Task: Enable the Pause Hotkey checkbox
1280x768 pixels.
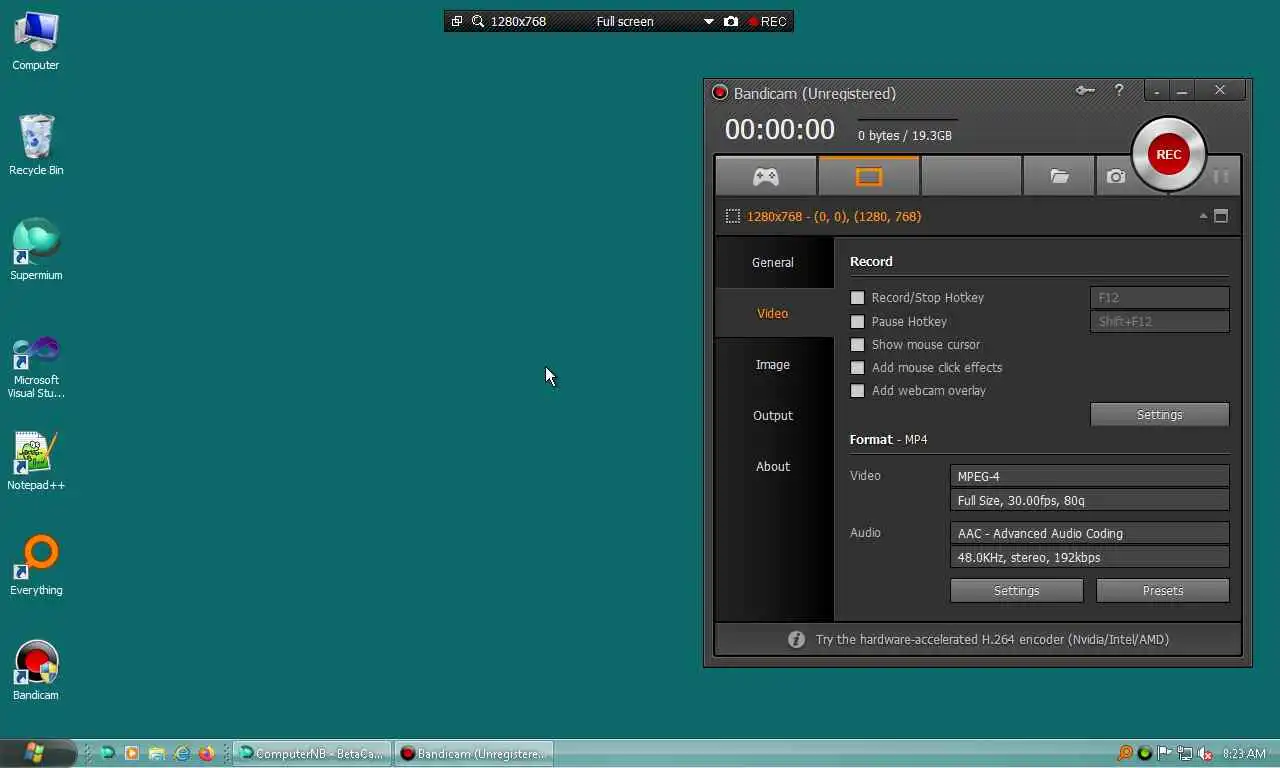Action: coord(857,321)
